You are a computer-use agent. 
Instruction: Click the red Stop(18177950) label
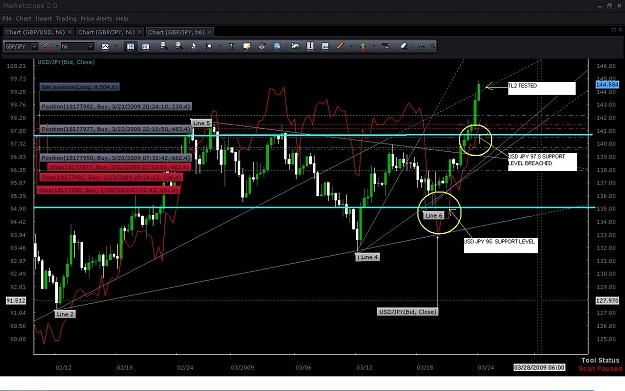pos(108,190)
